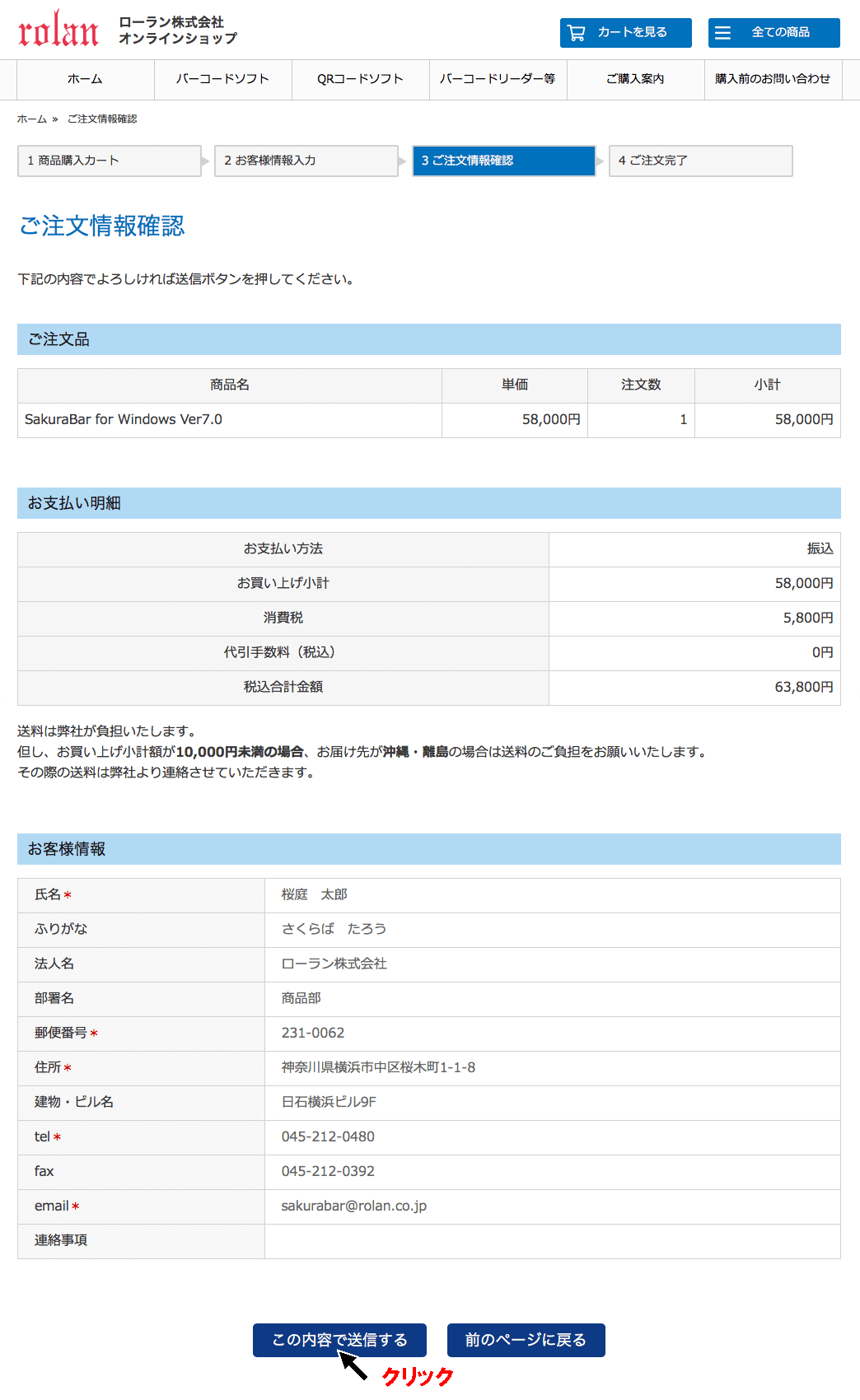Click postal code 231-0062
Image resolution: width=860 pixels, height=1400 pixels.
point(313,1033)
